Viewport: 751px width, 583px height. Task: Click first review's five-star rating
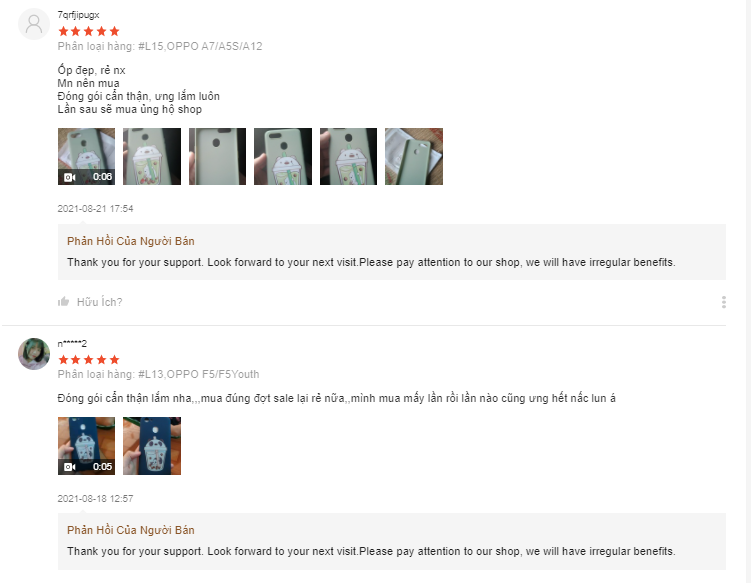(89, 31)
